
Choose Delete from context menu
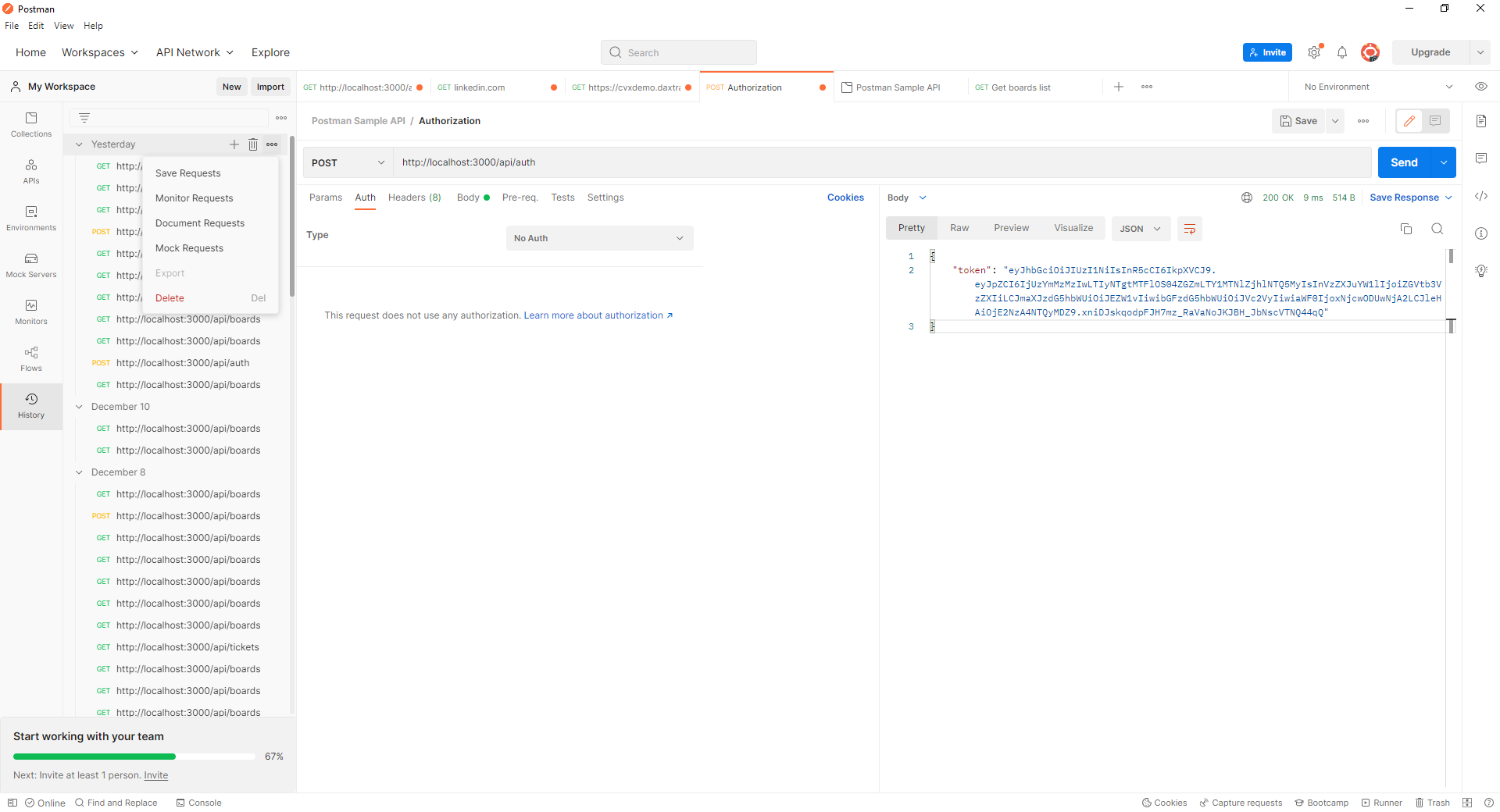(210, 298)
